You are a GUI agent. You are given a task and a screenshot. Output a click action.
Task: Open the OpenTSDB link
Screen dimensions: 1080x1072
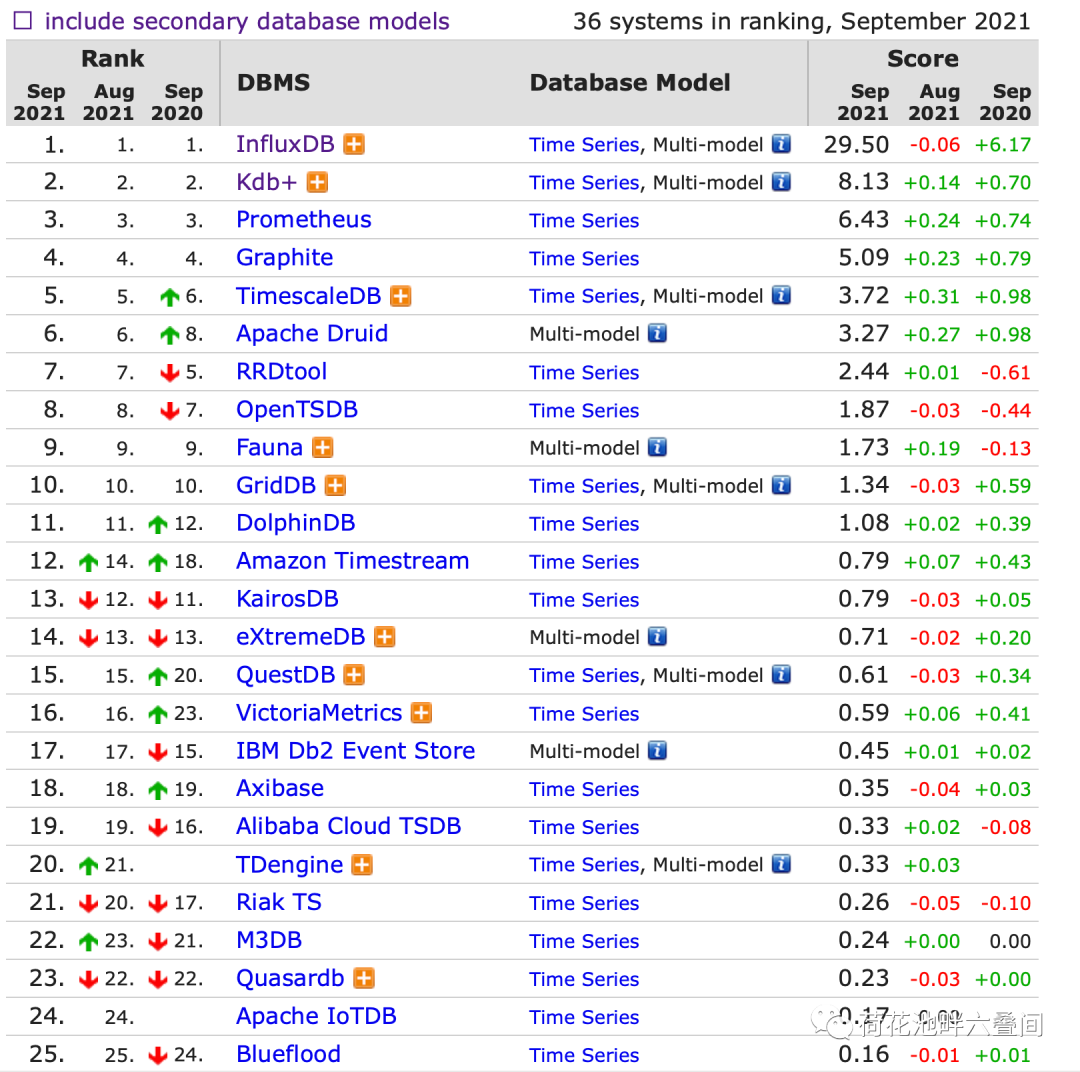pyautogui.click(x=297, y=409)
